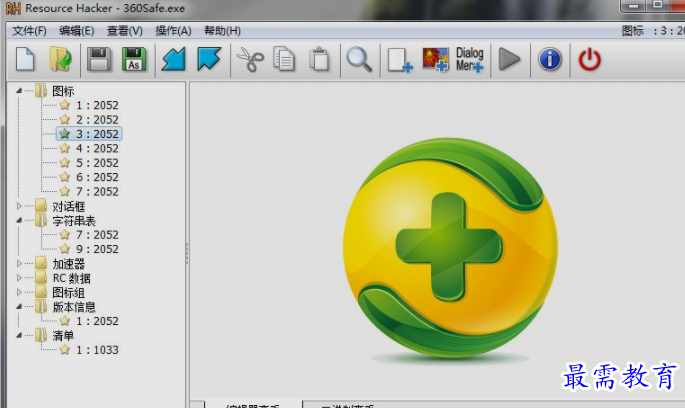This screenshot has width=685, height=408.
Task: Save file with gray floppy icon
Action: (99, 59)
